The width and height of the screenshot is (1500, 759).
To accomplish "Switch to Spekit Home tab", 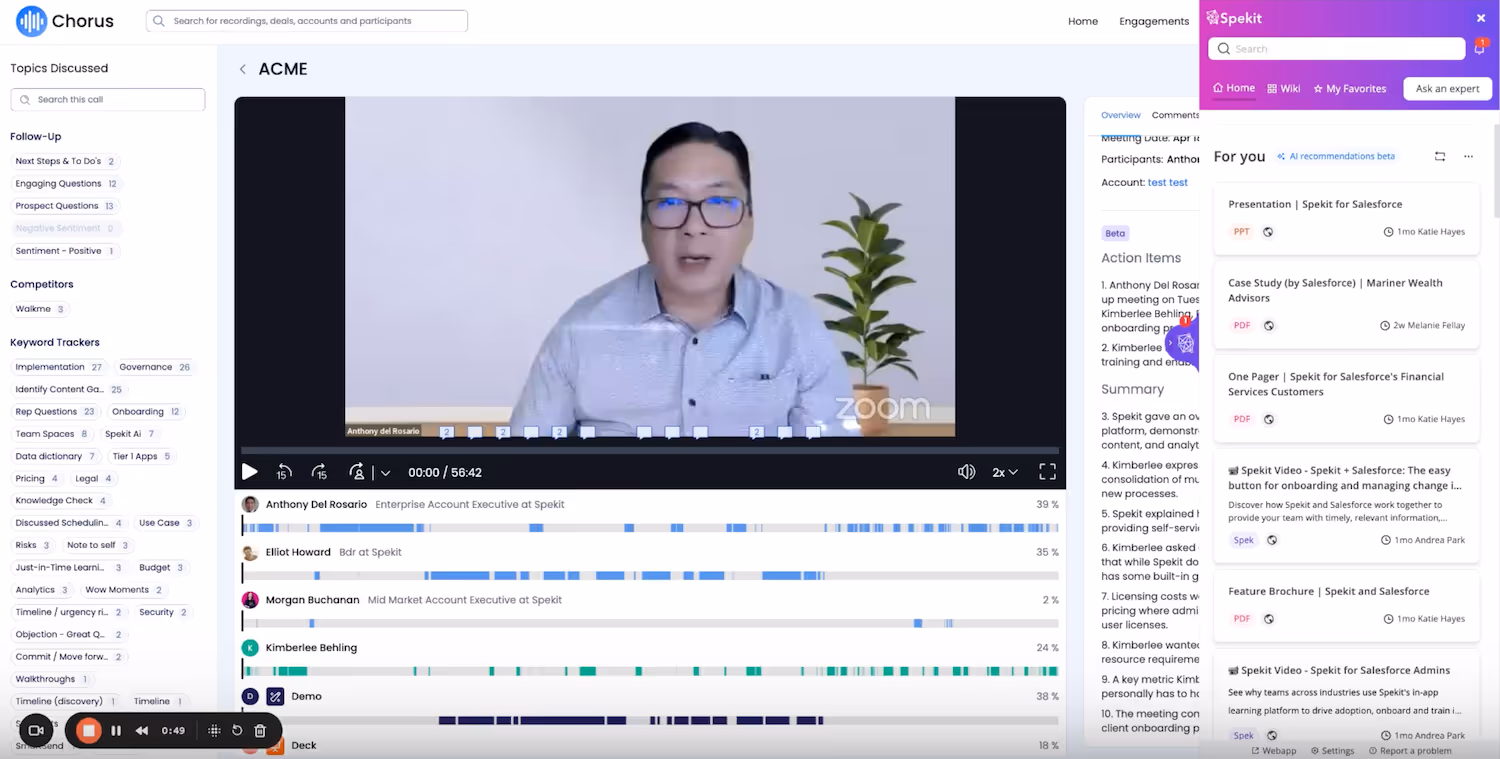I will [x=1234, y=88].
